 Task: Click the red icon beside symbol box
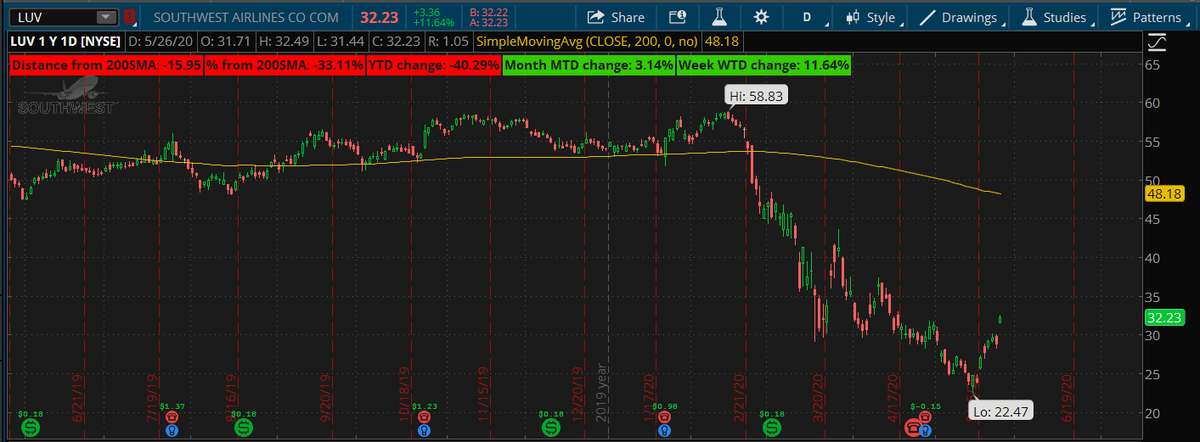click(129, 17)
